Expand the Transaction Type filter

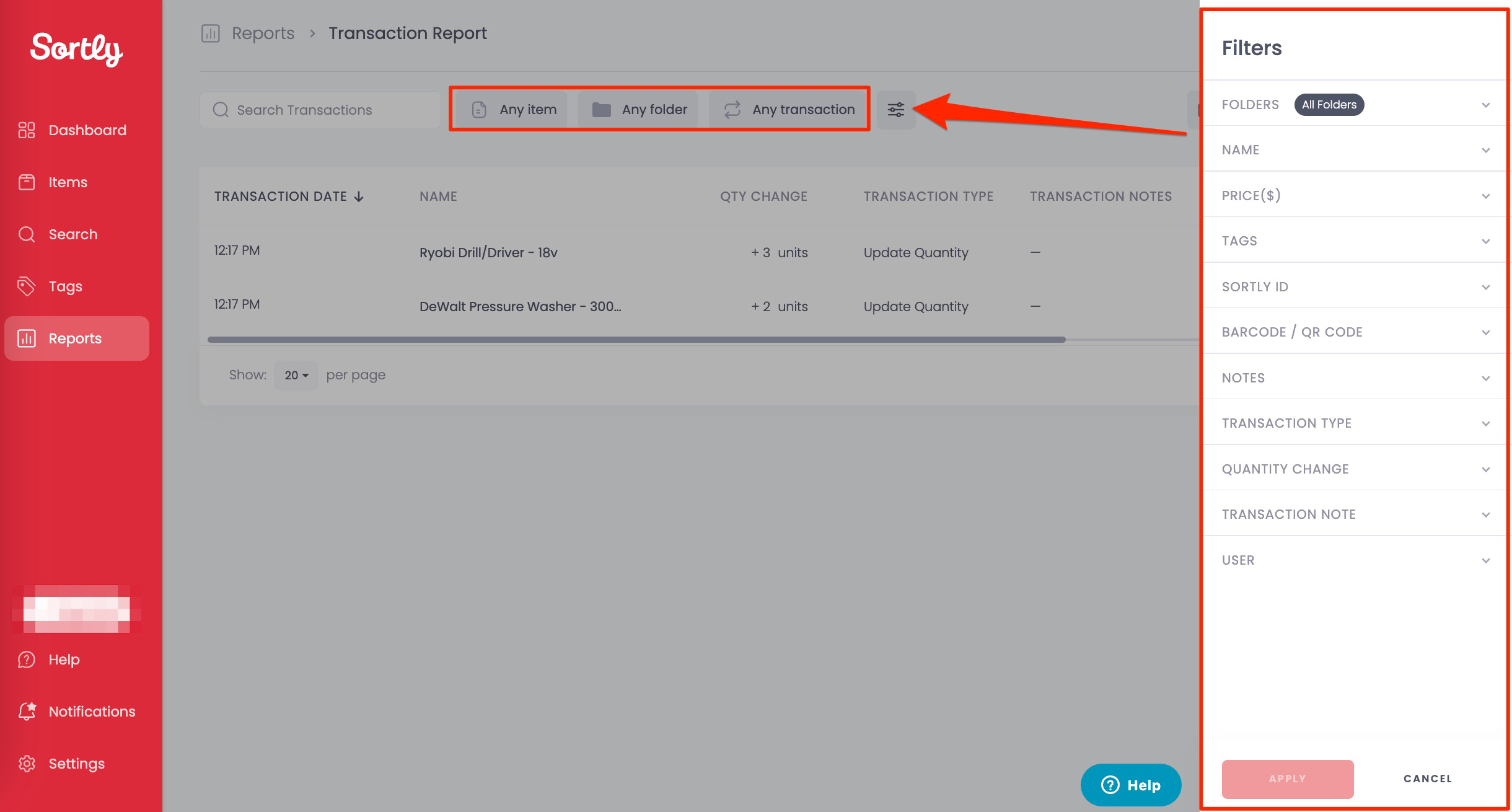click(1354, 423)
